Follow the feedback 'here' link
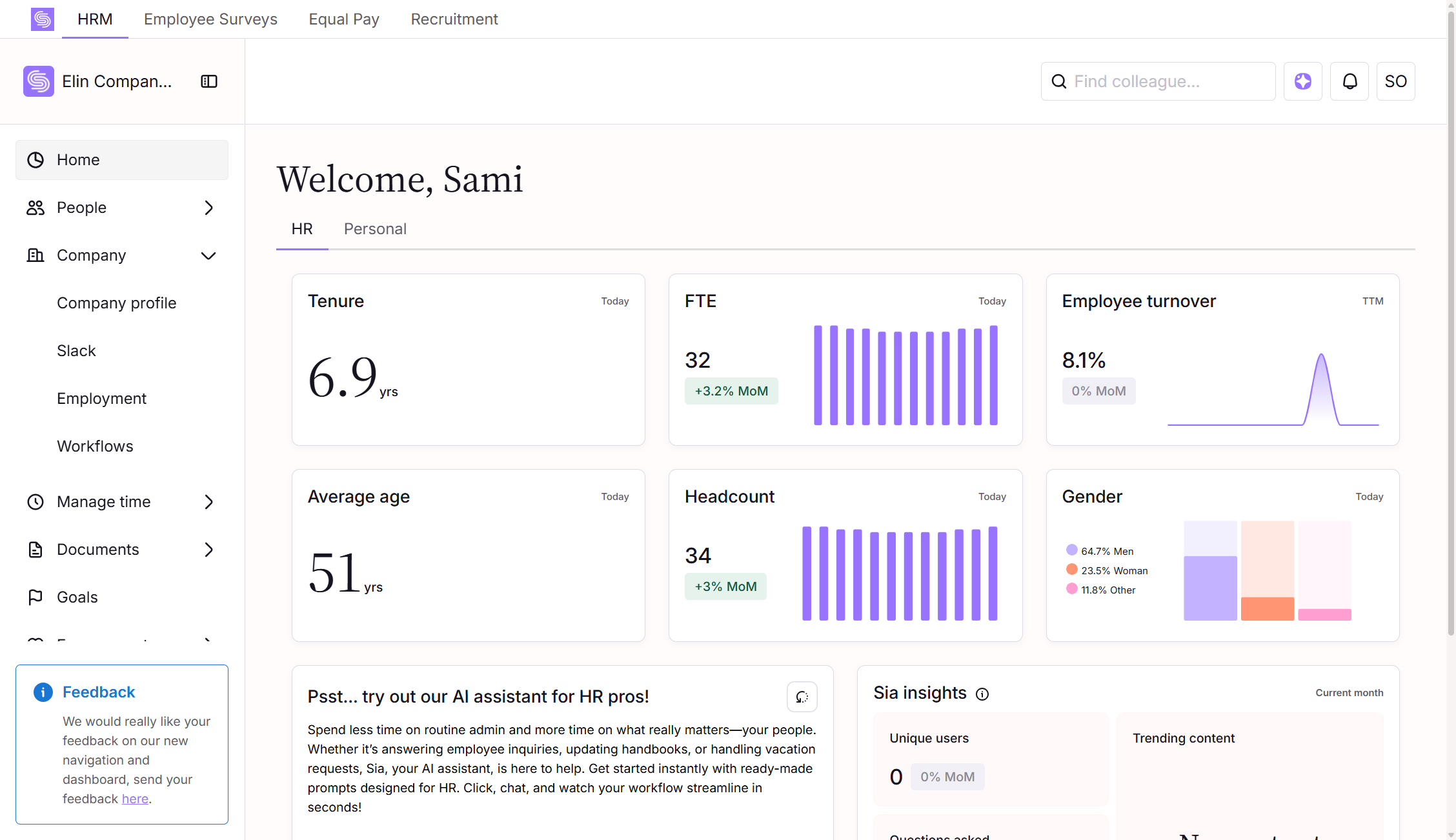This screenshot has height=840, width=1456. point(135,799)
